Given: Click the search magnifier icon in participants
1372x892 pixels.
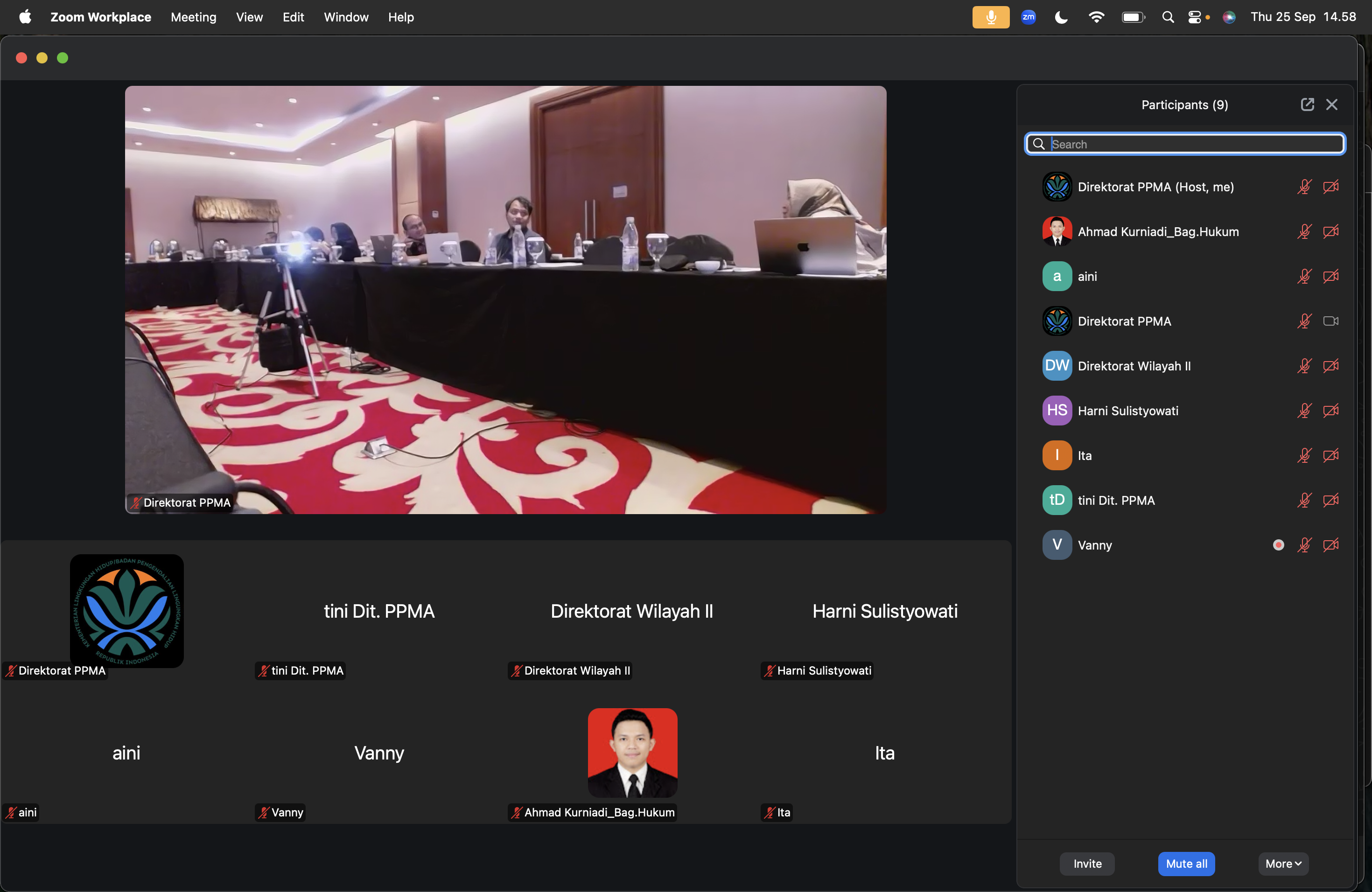Looking at the screenshot, I should 1039,144.
